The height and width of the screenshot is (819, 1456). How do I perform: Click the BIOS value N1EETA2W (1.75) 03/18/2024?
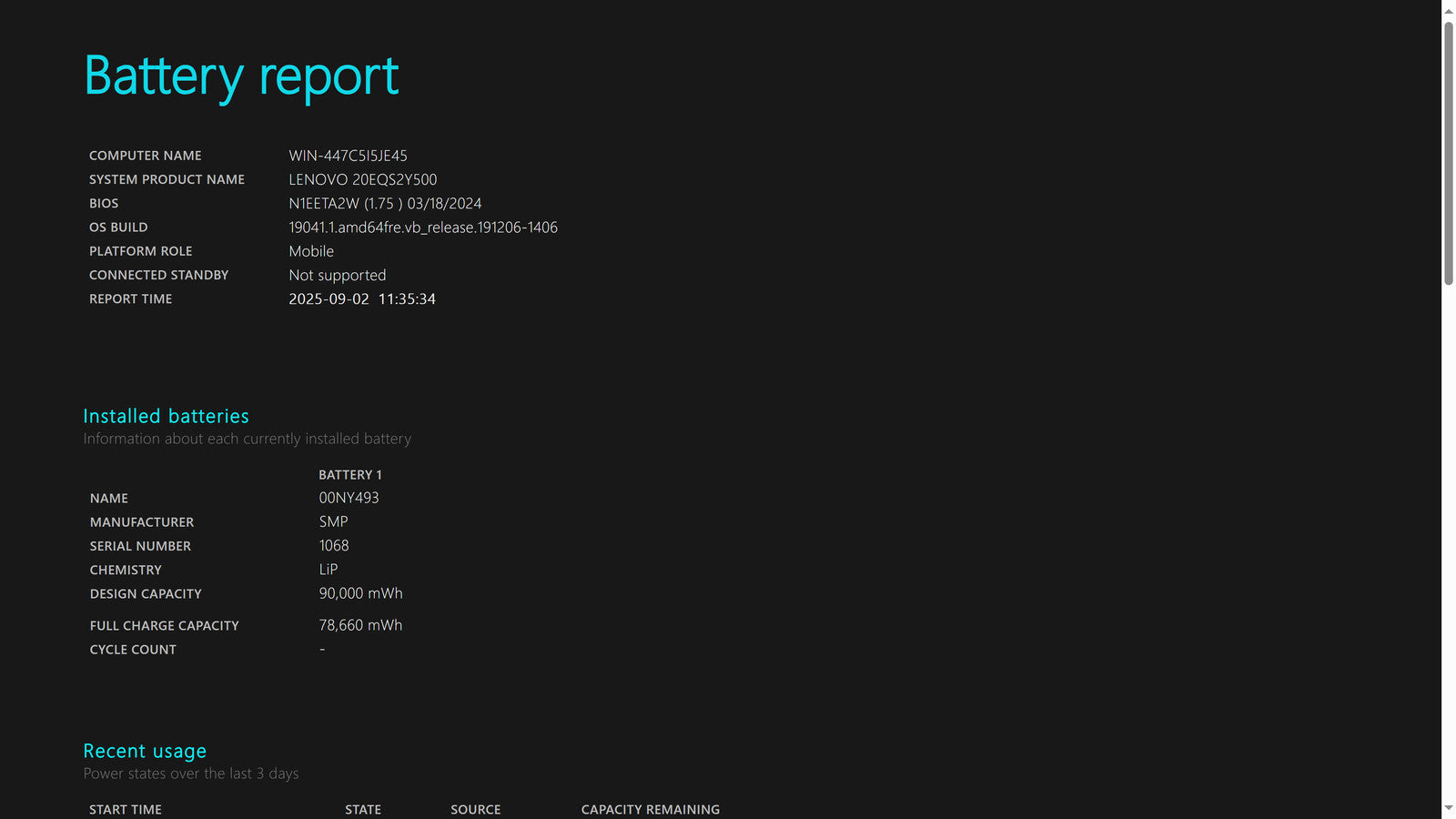point(385,204)
